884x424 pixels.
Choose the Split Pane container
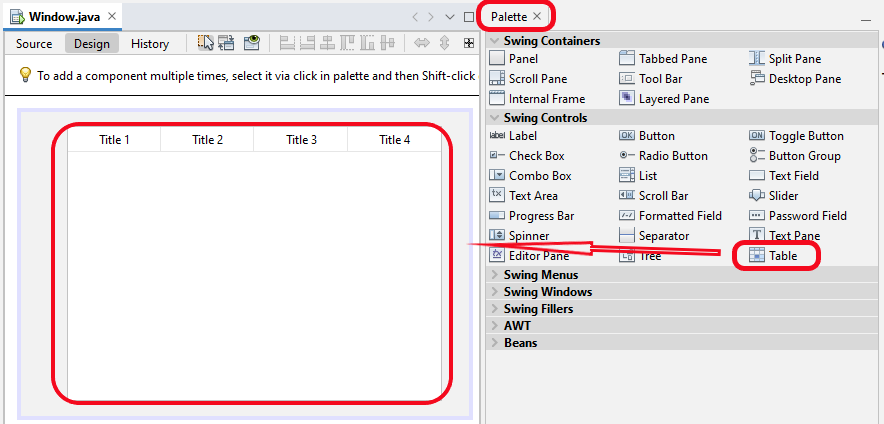point(794,59)
